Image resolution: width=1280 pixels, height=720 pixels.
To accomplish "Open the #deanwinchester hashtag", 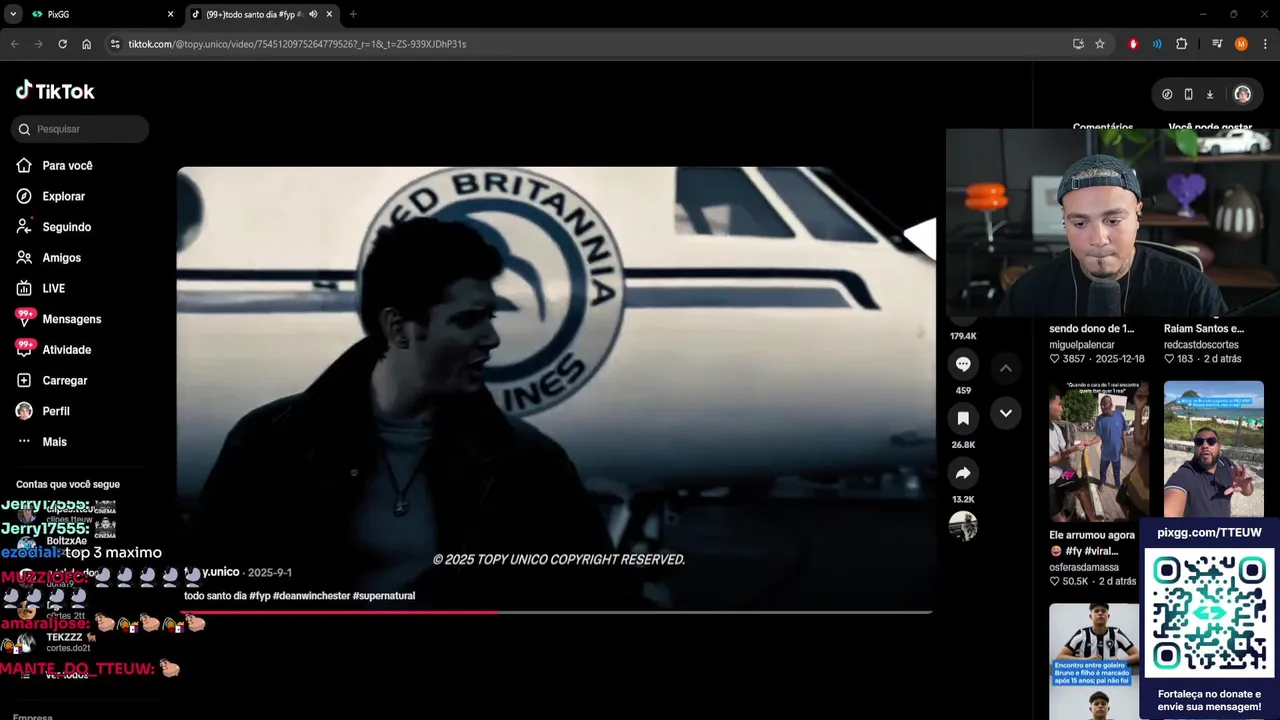I will (x=311, y=596).
